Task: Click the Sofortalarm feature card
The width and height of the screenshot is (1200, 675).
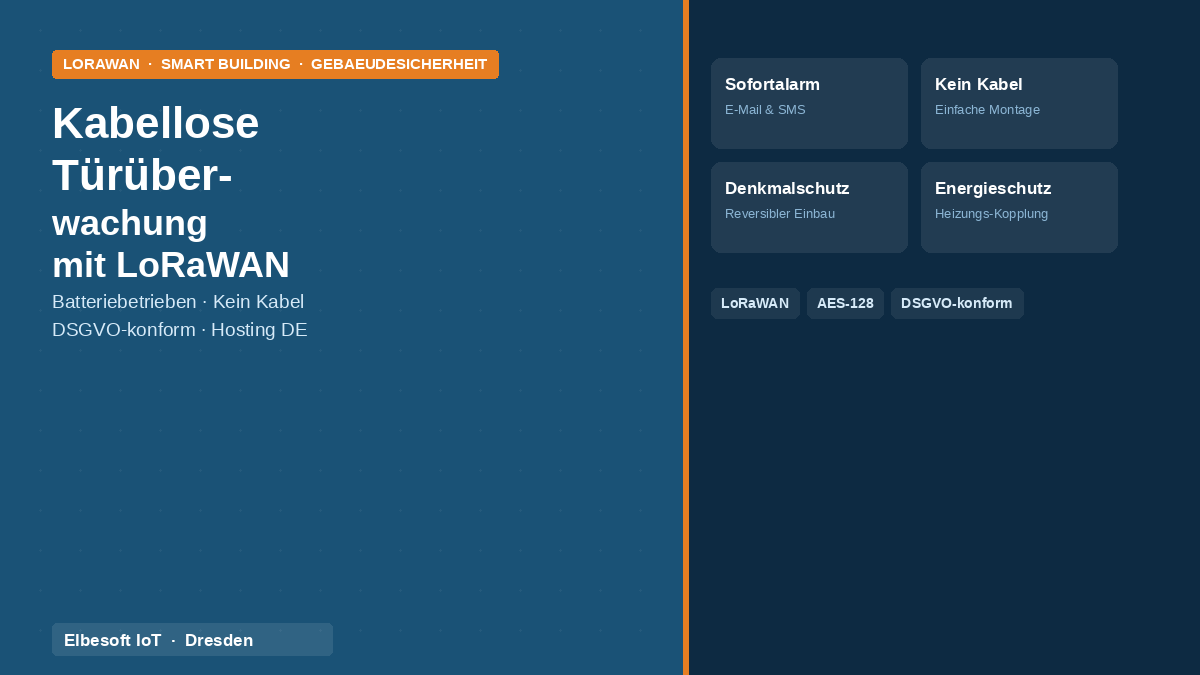Action: tap(809, 103)
